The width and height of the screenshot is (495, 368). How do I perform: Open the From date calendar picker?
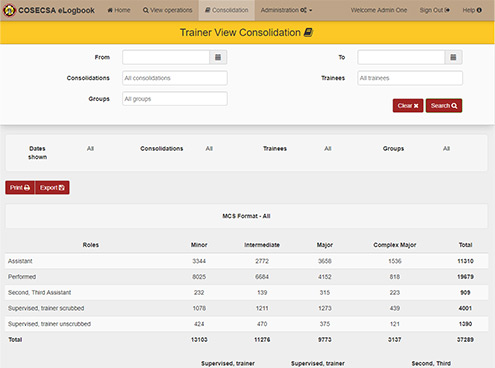tap(218, 57)
